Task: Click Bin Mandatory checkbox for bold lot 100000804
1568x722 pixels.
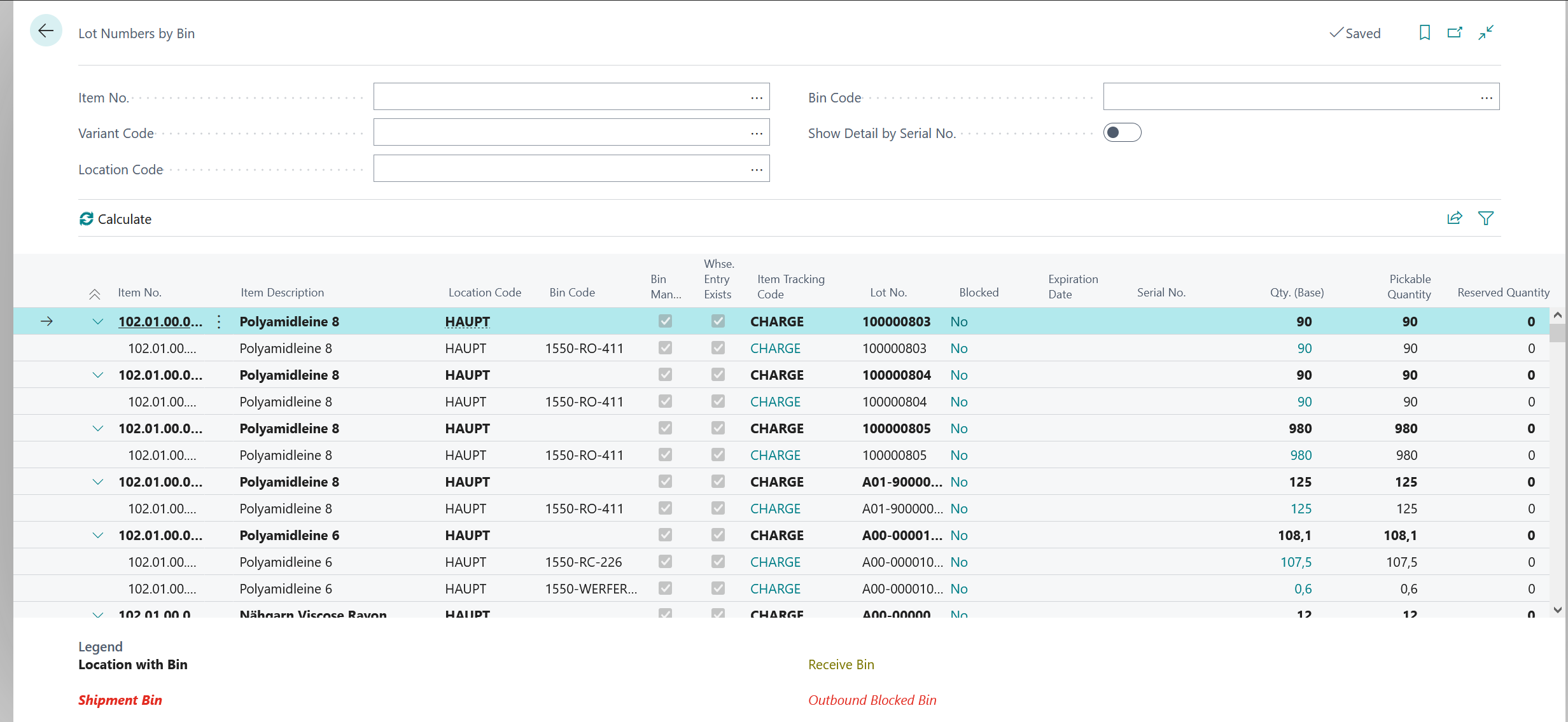Action: [x=665, y=375]
